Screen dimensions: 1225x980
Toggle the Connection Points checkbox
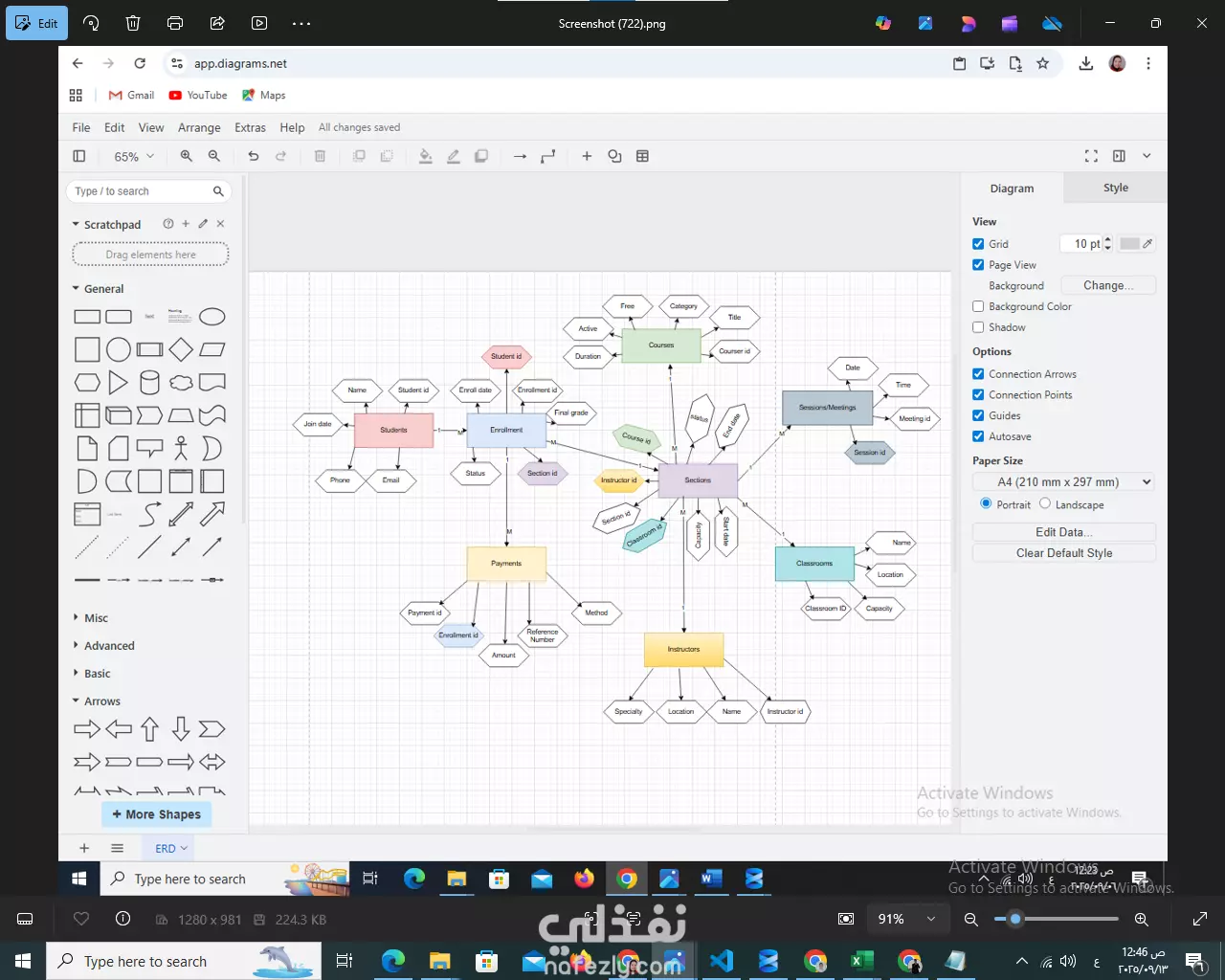pos(978,395)
